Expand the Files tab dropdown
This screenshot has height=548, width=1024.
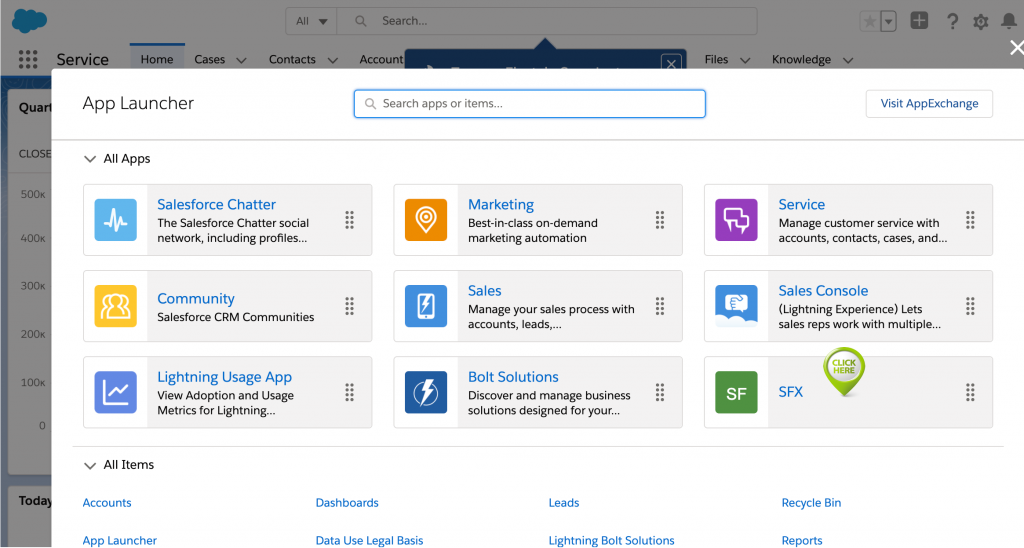745,60
